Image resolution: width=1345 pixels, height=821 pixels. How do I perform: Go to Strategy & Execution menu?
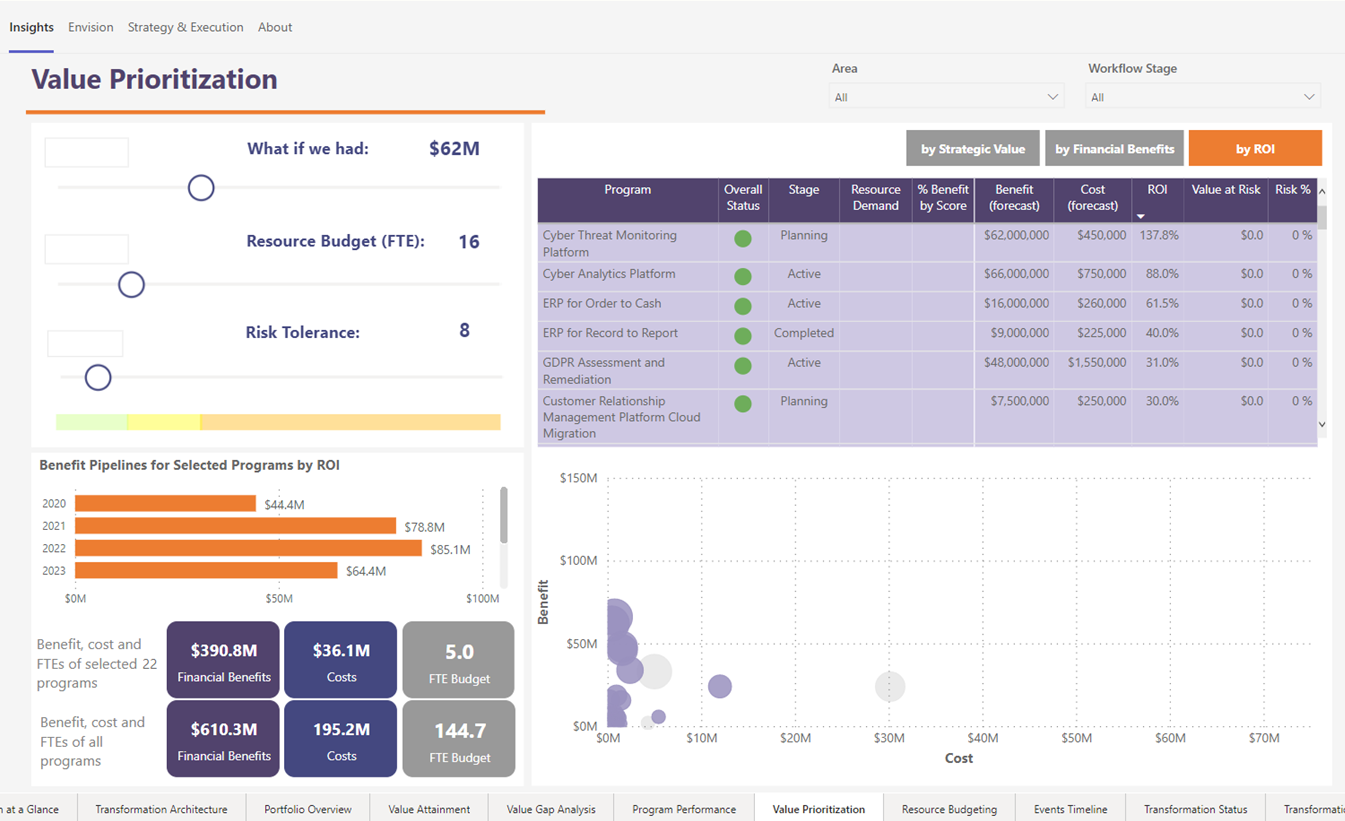click(x=185, y=27)
